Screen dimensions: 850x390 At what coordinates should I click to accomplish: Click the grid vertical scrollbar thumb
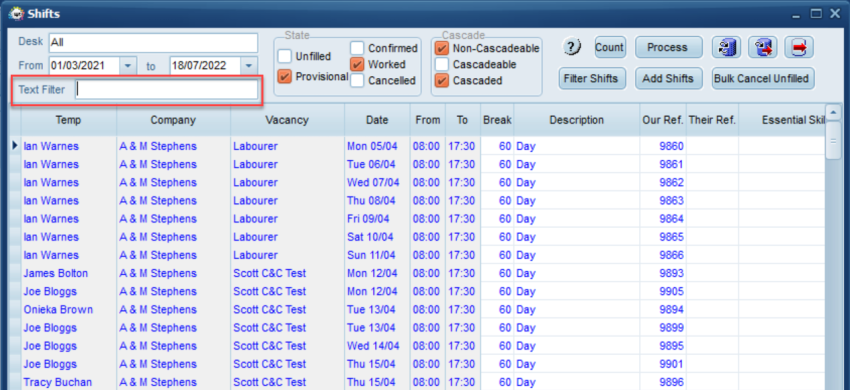pyautogui.click(x=833, y=140)
